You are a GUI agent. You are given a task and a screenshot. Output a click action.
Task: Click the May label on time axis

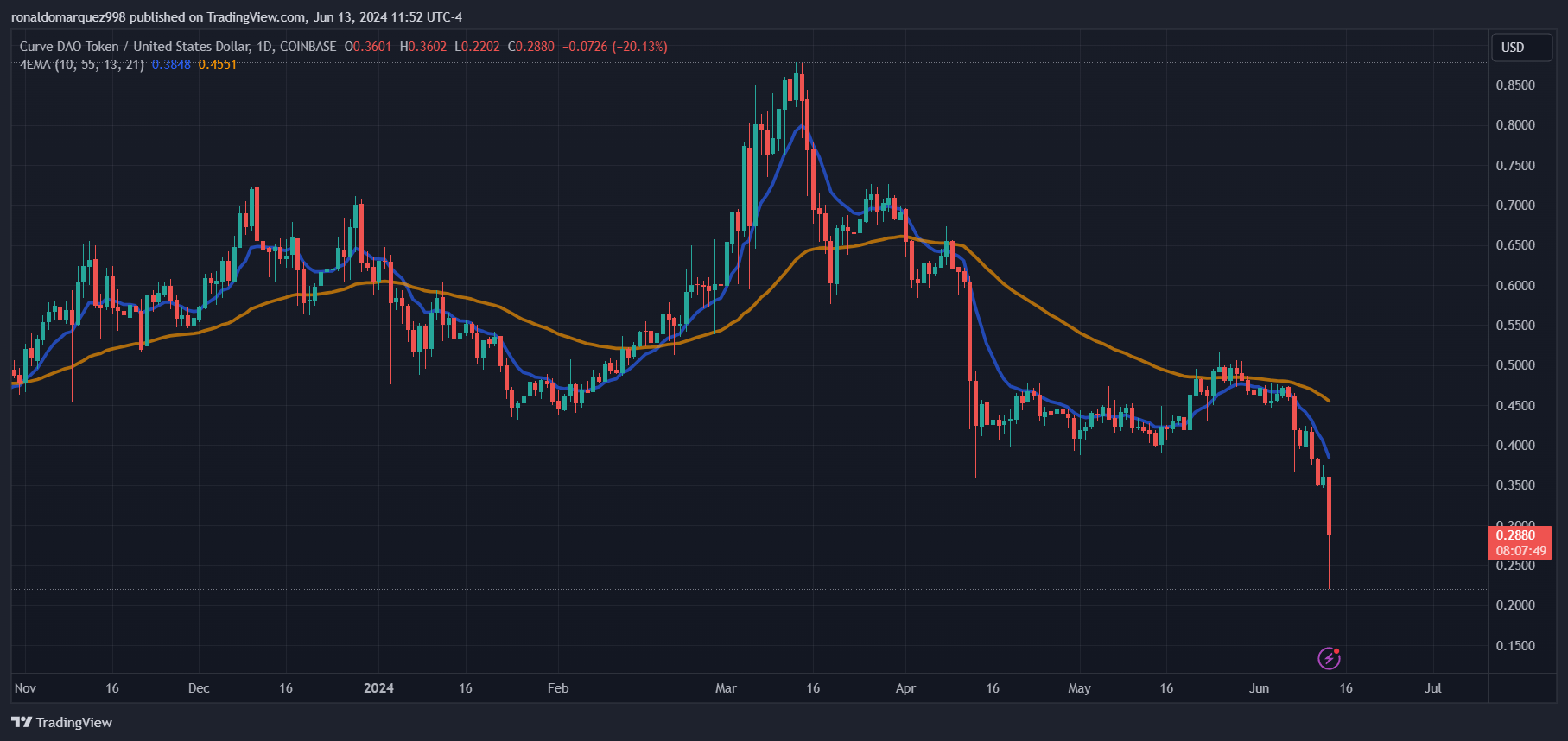[1079, 688]
